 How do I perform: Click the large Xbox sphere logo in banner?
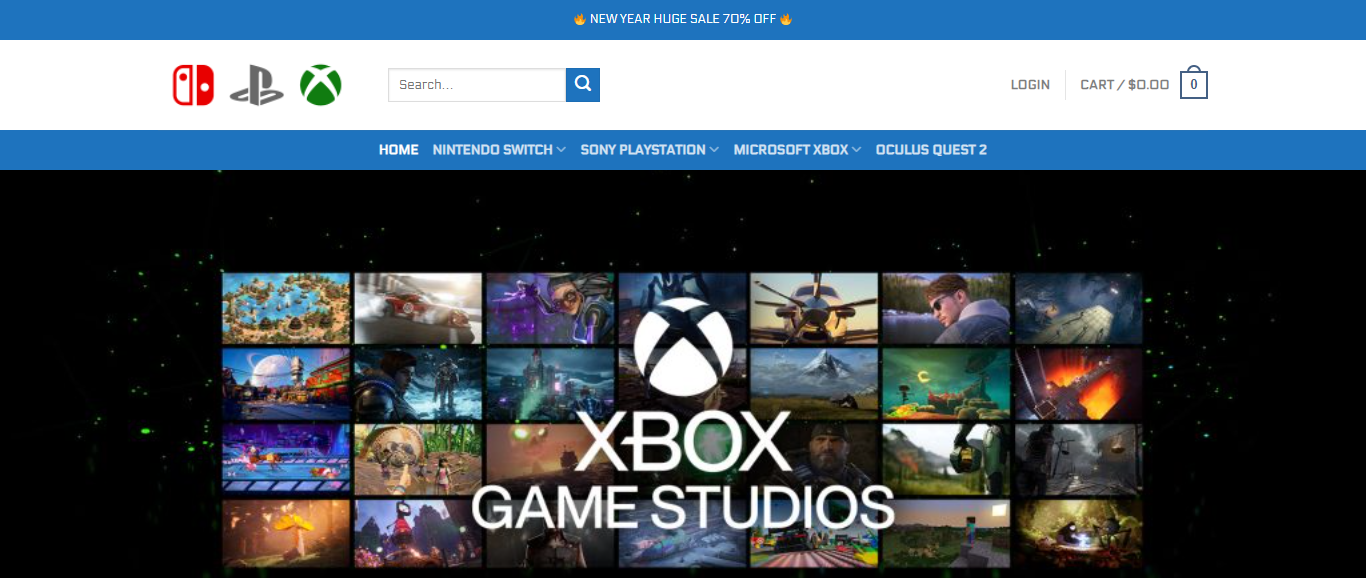683,346
